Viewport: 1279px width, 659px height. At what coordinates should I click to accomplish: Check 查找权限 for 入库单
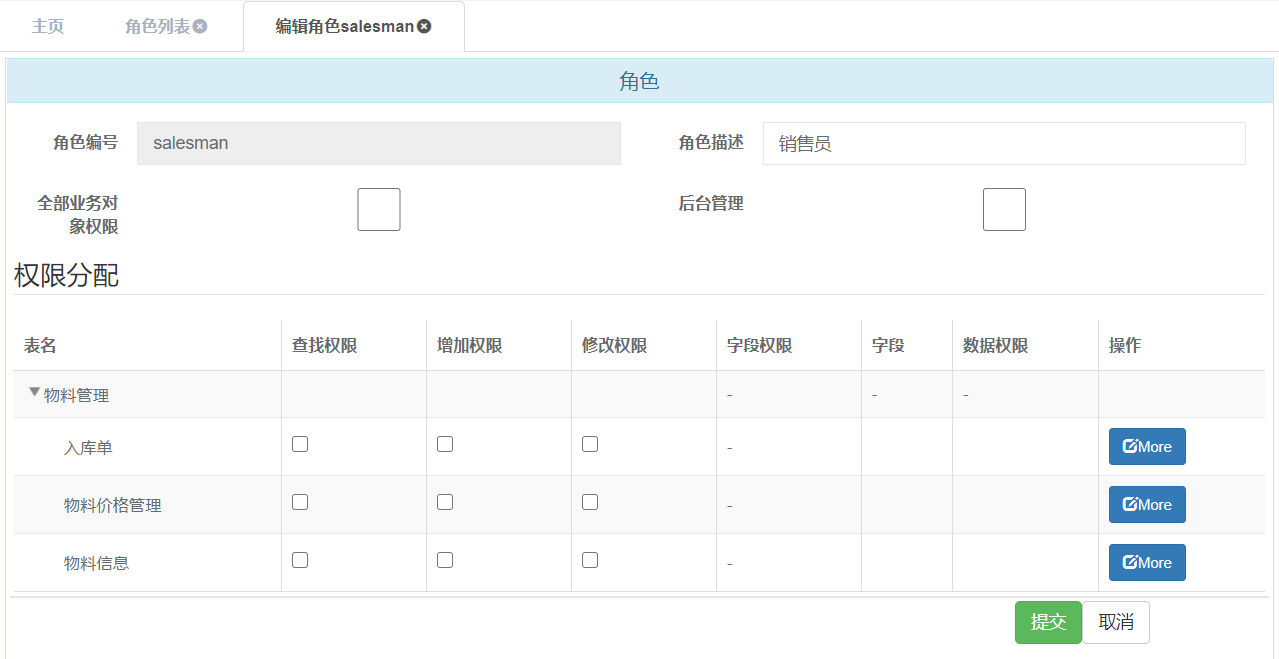pyautogui.click(x=300, y=444)
